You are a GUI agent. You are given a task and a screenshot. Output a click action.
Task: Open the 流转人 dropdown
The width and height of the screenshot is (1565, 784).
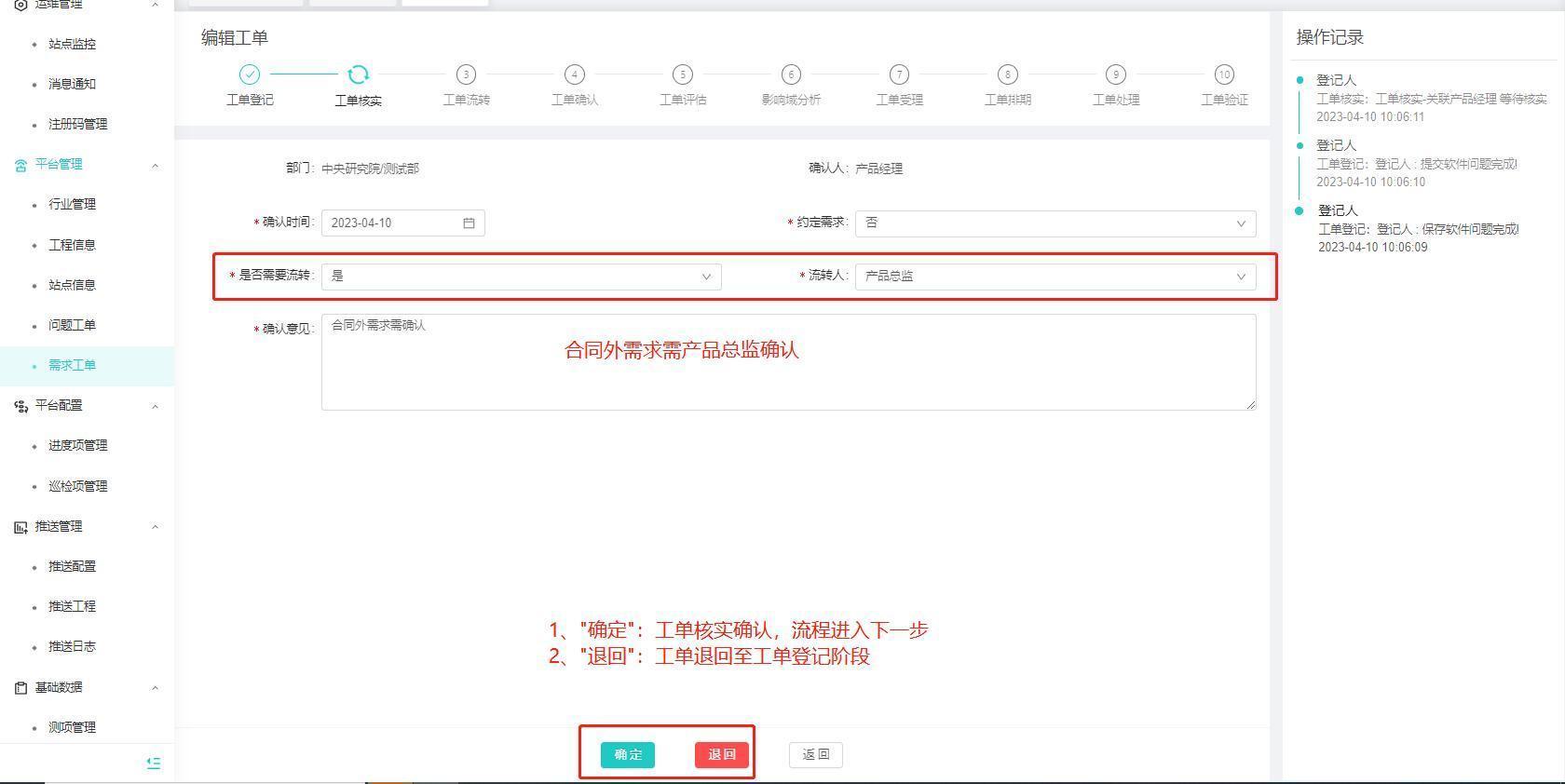[x=1055, y=277]
